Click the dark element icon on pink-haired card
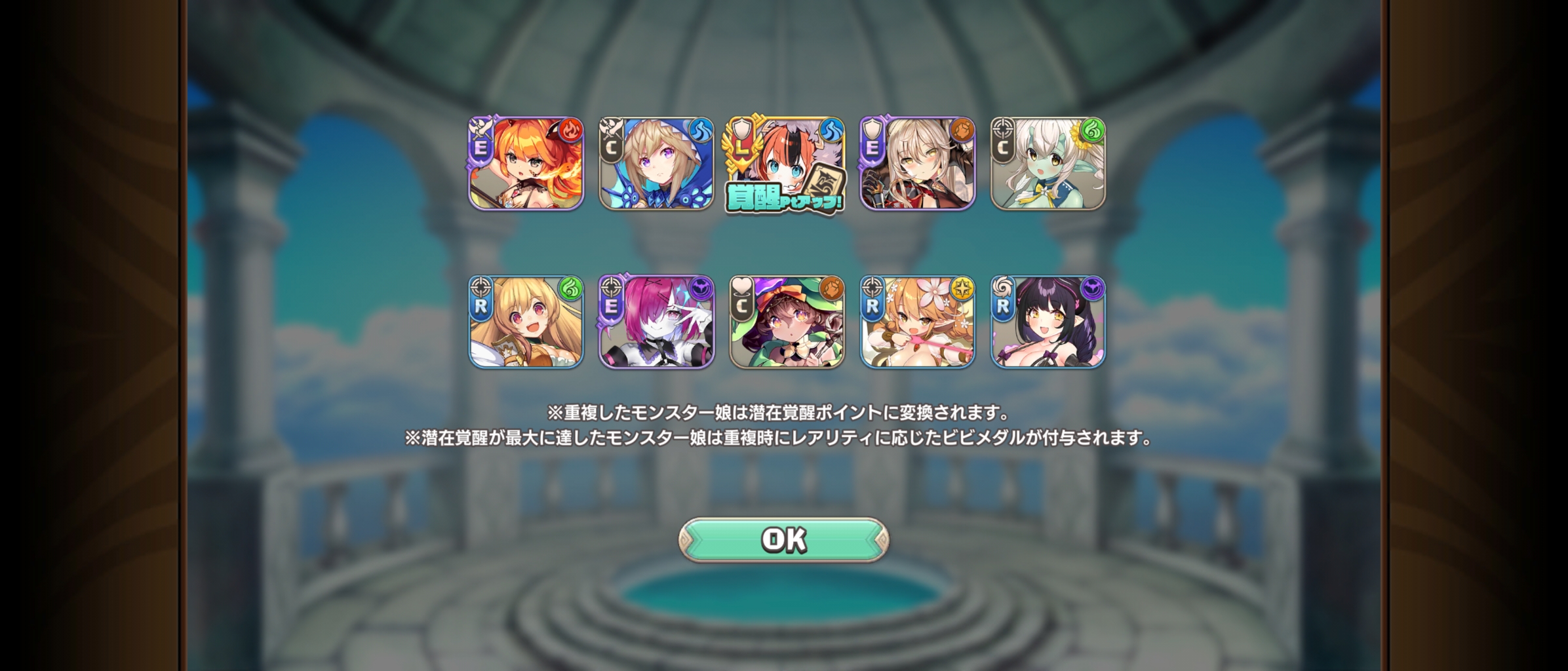The height and width of the screenshot is (671, 1568). tap(701, 288)
